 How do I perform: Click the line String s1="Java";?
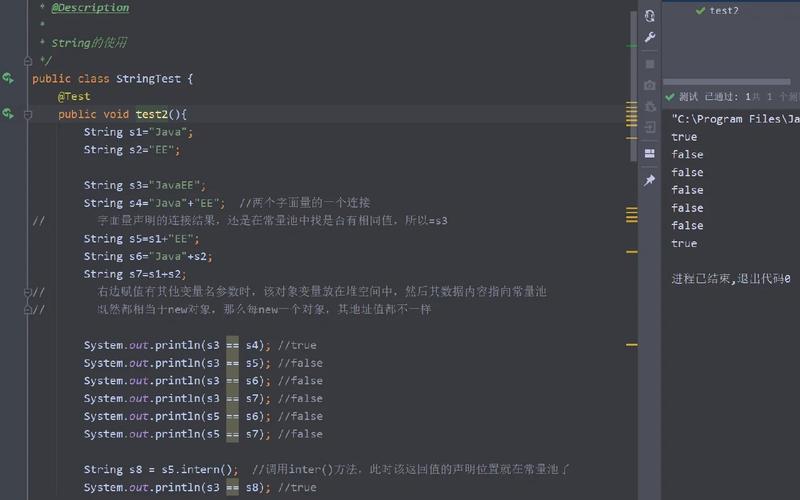[138, 132]
